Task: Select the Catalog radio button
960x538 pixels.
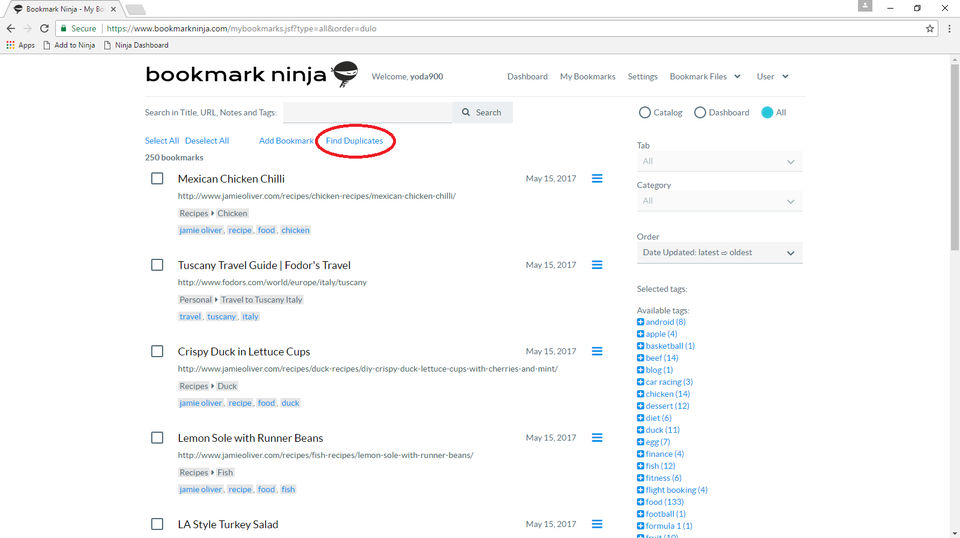Action: pos(645,113)
